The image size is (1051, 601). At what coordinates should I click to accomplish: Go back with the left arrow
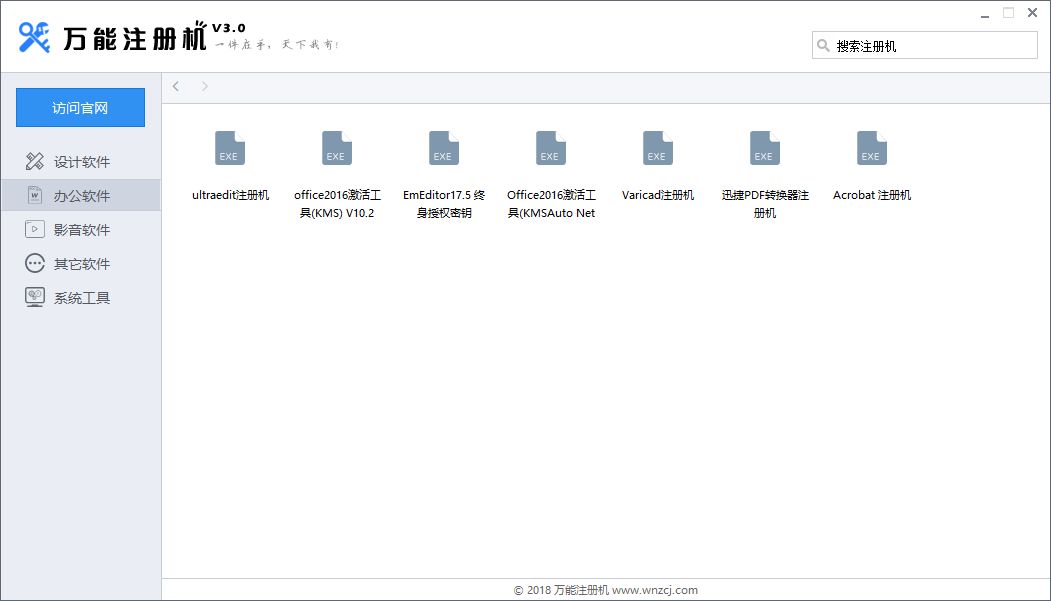[176, 86]
